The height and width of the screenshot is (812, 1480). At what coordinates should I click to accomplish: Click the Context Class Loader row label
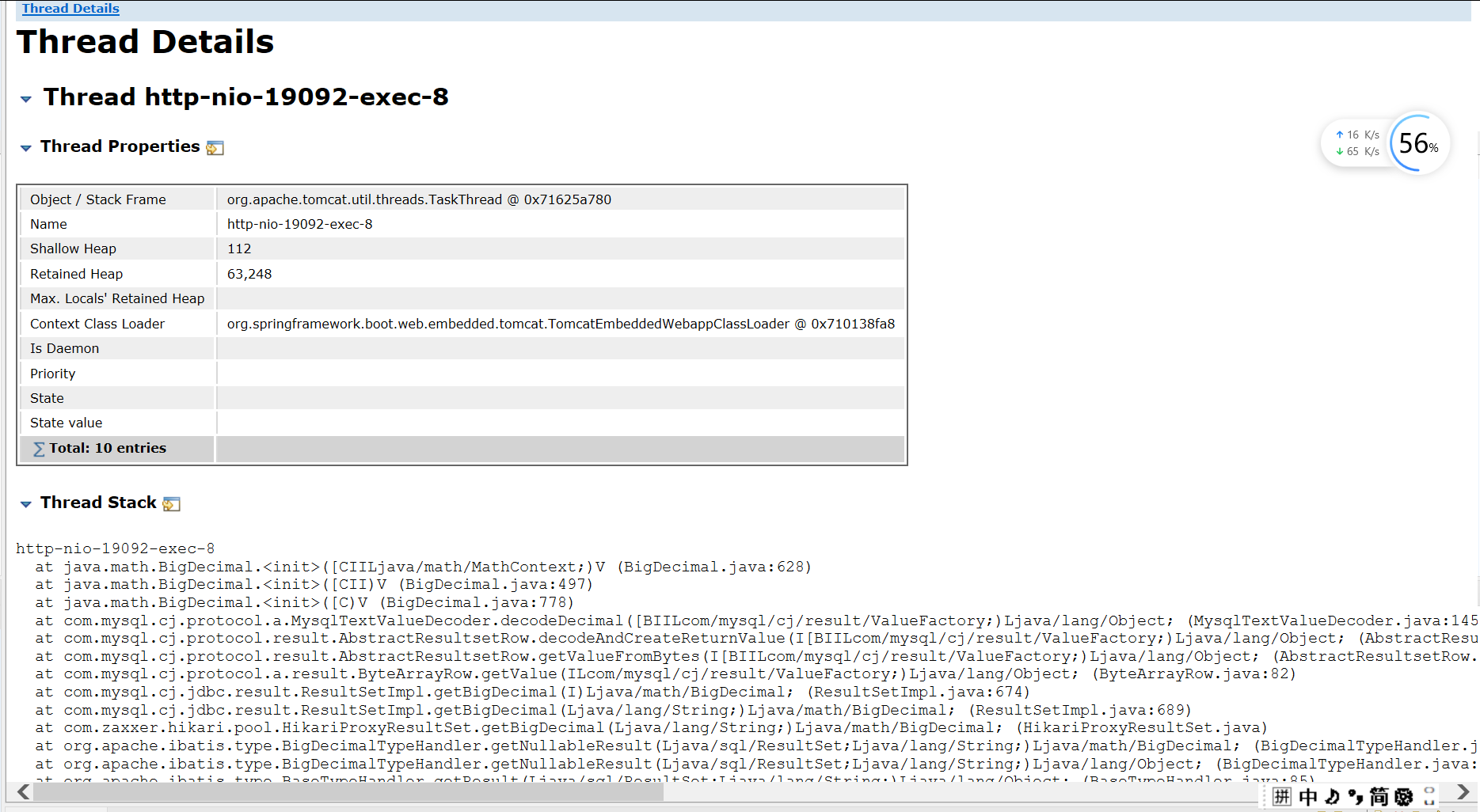click(x=97, y=324)
